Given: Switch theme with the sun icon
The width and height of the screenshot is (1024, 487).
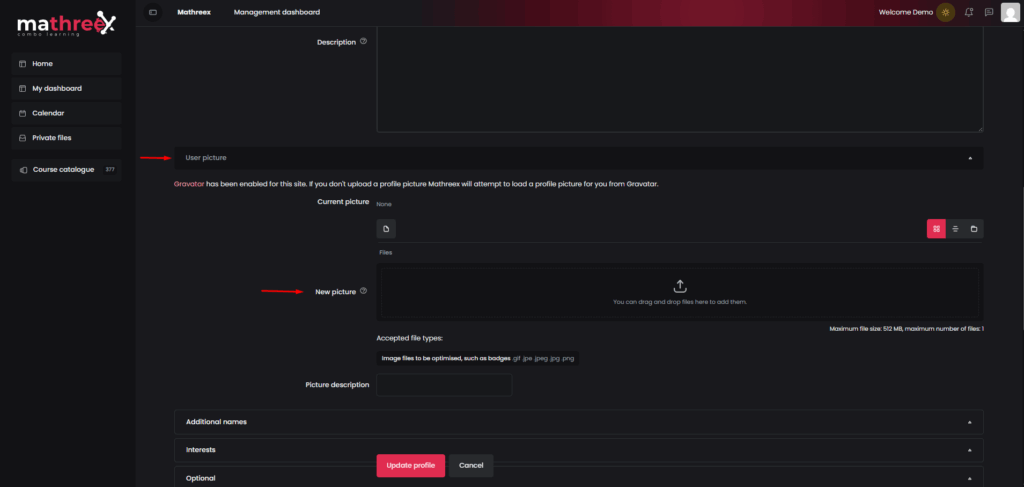Looking at the screenshot, I should [945, 12].
